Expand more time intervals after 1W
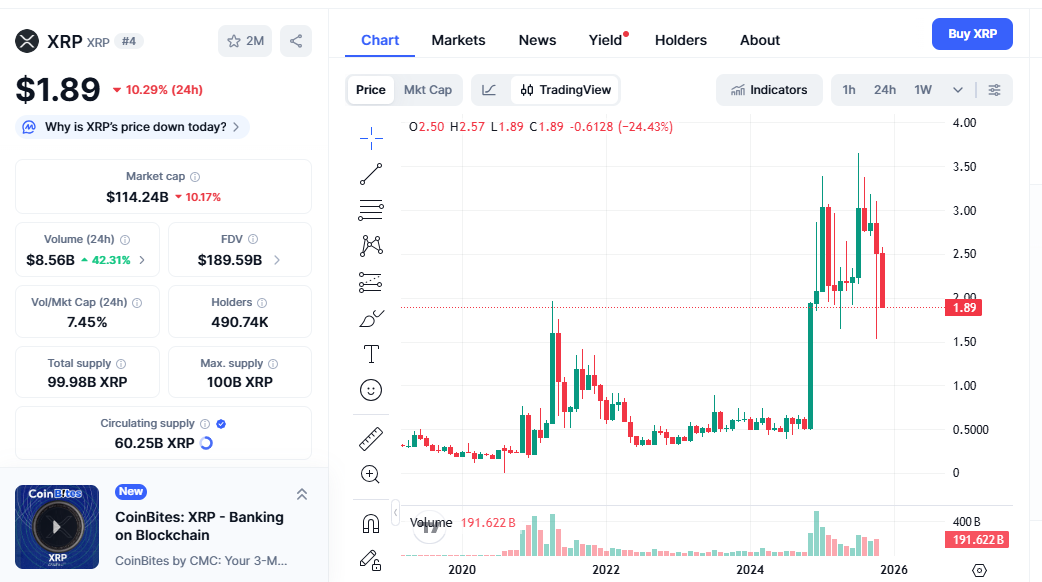Screen dimensions: 1042x582 coord(958,90)
